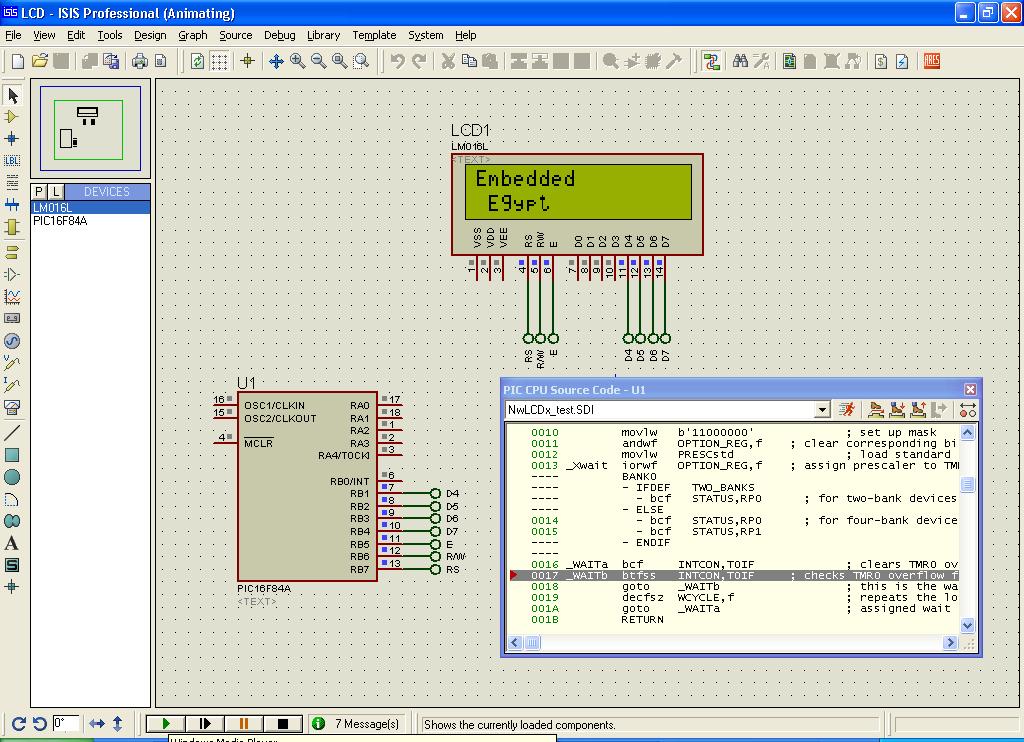Screen dimensions: 1024x742
Task: Click the Play simulation button
Action: point(166,723)
